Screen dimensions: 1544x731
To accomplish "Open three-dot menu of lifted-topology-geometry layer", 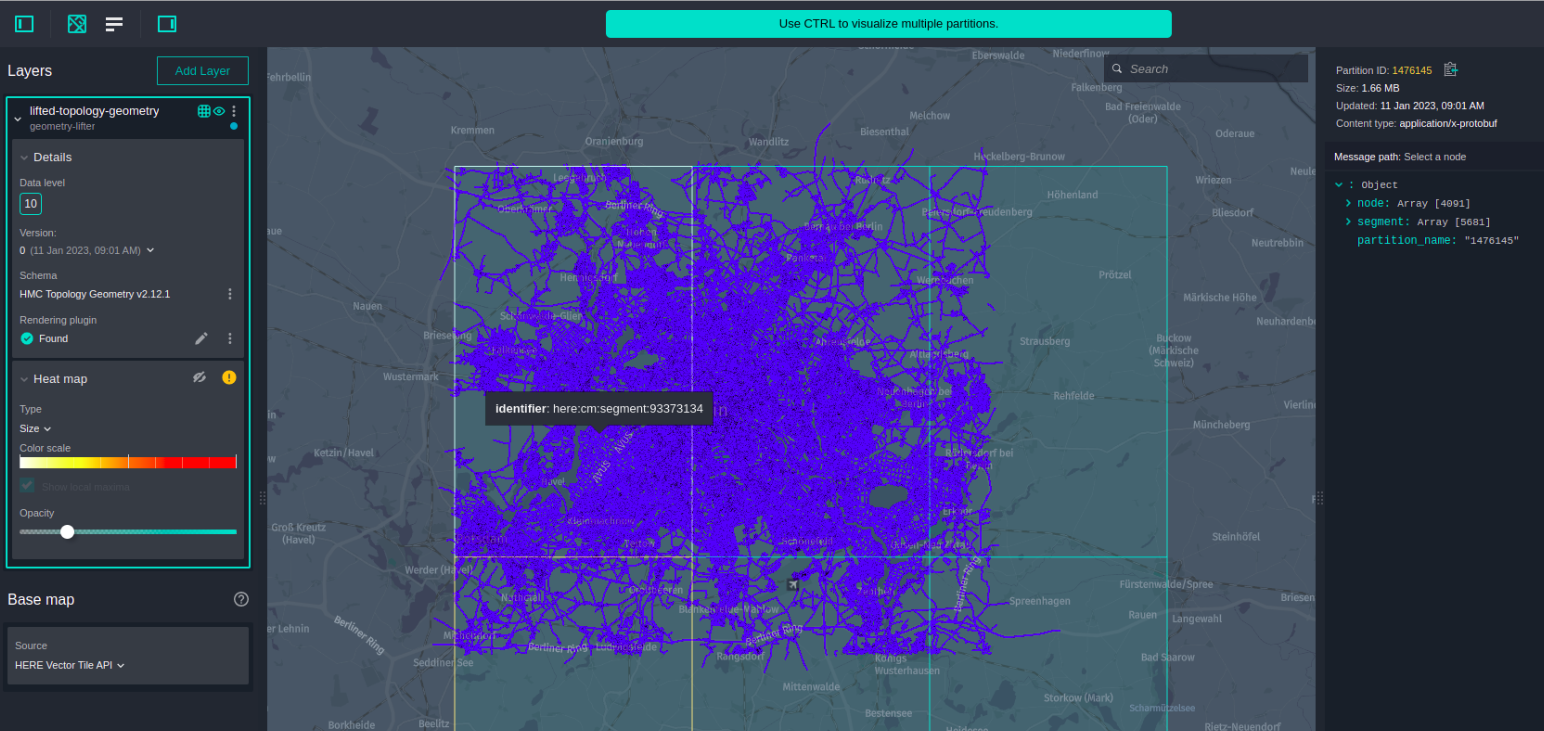I will 234,111.
